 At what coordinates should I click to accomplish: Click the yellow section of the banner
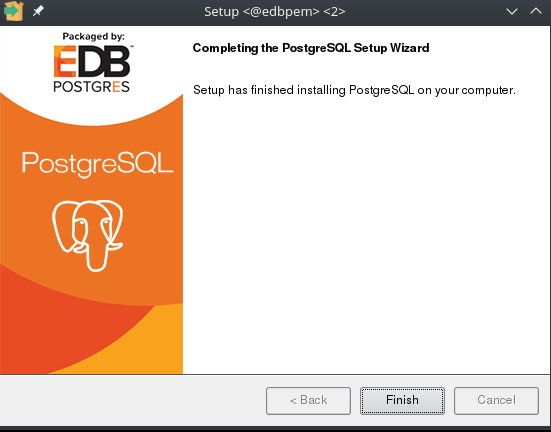(148, 348)
